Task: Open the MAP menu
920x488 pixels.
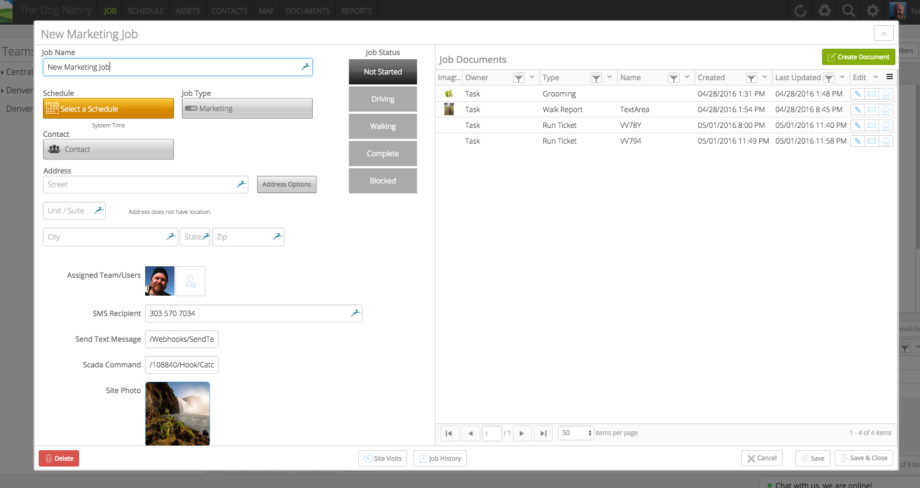Action: 266,11
